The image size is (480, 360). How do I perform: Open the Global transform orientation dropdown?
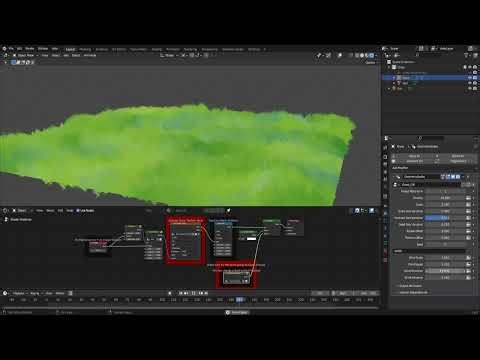pyautogui.click(x=169, y=55)
